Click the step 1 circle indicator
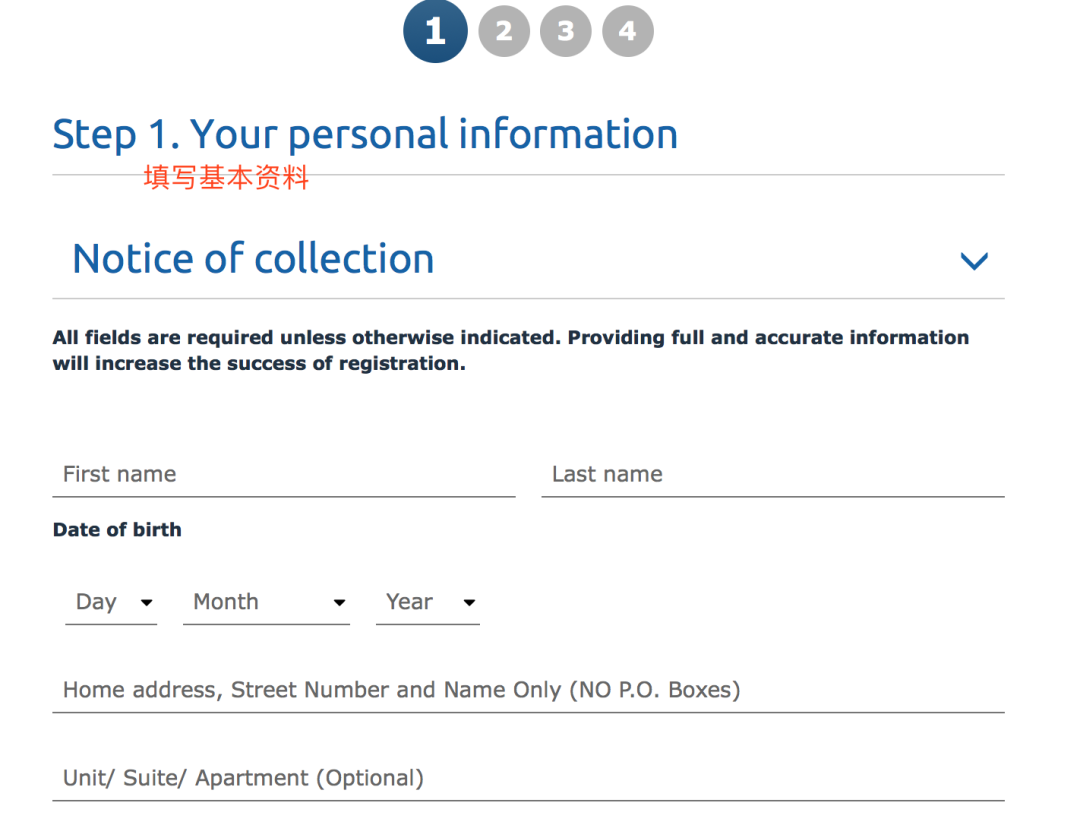1080x825 pixels. click(x=435, y=31)
